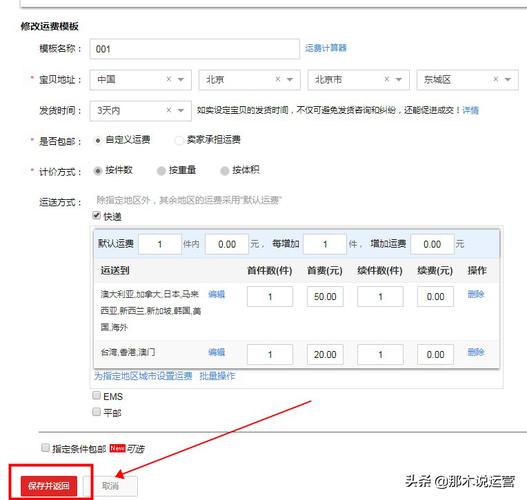527x500 pixels.
Task: Focus the 首费 field showing 20.00
Action: coord(325,354)
